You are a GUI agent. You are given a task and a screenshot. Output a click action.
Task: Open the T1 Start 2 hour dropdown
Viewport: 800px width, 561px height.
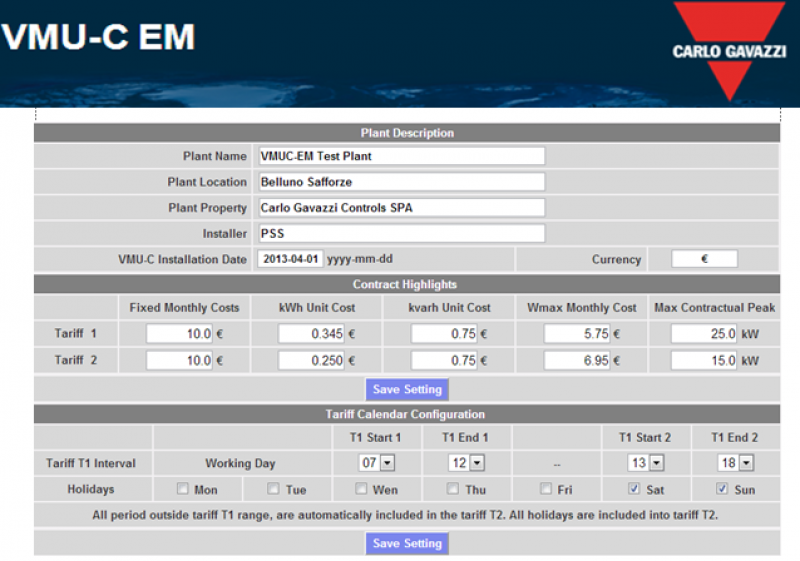pos(646,463)
